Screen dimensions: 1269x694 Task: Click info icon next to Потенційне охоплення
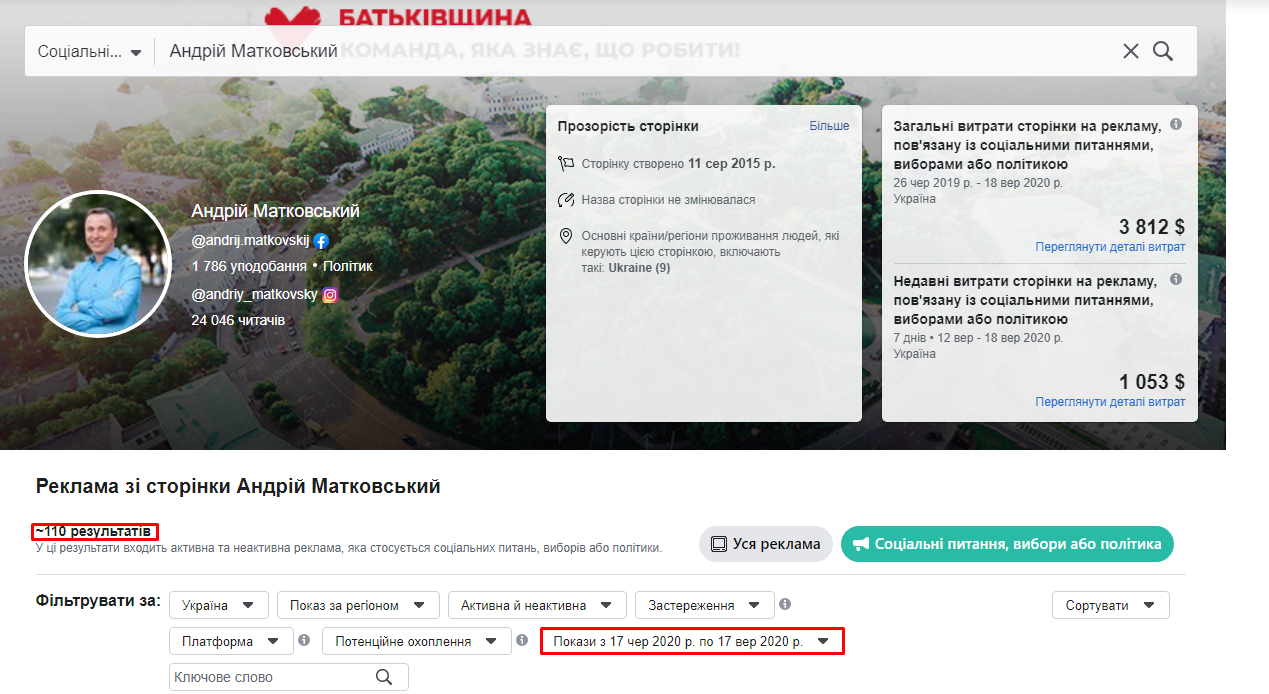click(522, 640)
